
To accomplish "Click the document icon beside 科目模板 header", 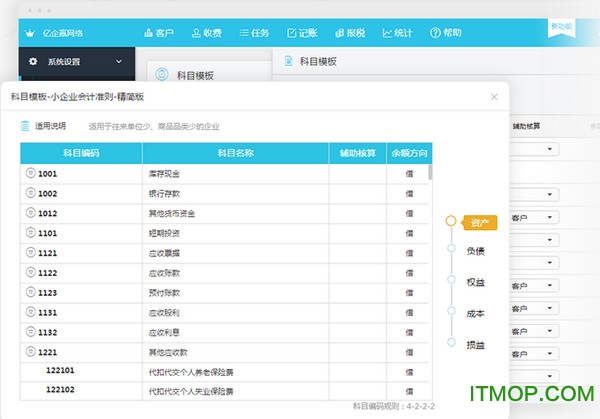I will pos(289,61).
